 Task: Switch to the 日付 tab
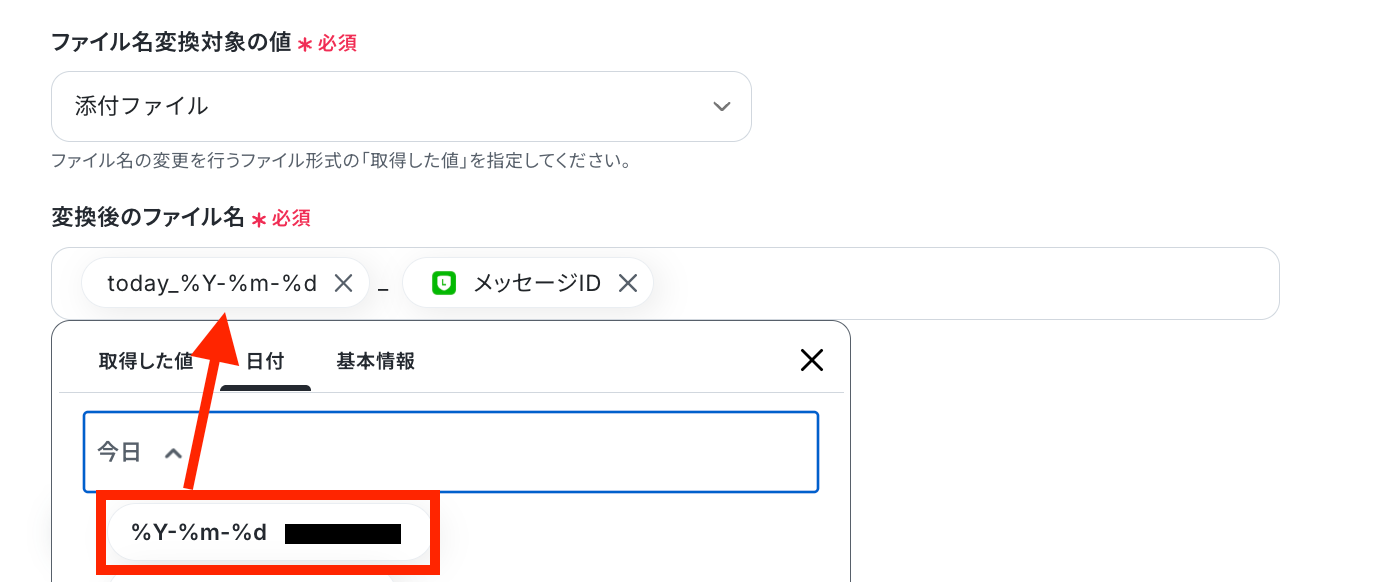tap(265, 361)
